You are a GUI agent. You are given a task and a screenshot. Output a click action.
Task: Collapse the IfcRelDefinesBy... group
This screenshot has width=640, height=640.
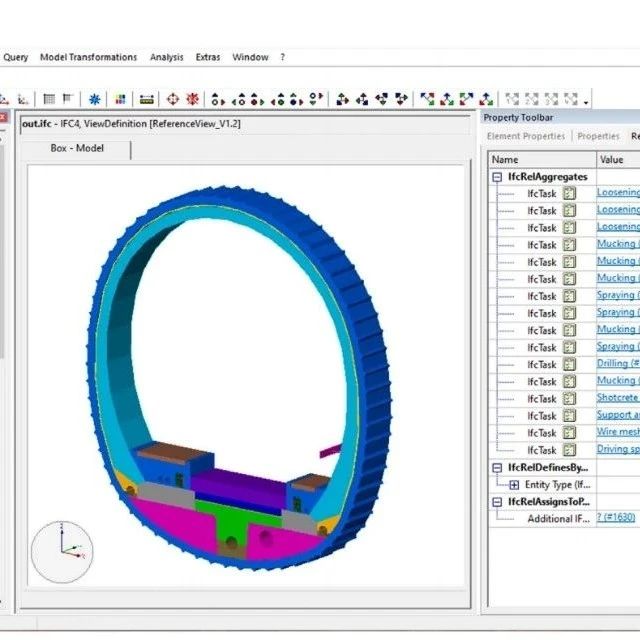(x=498, y=468)
